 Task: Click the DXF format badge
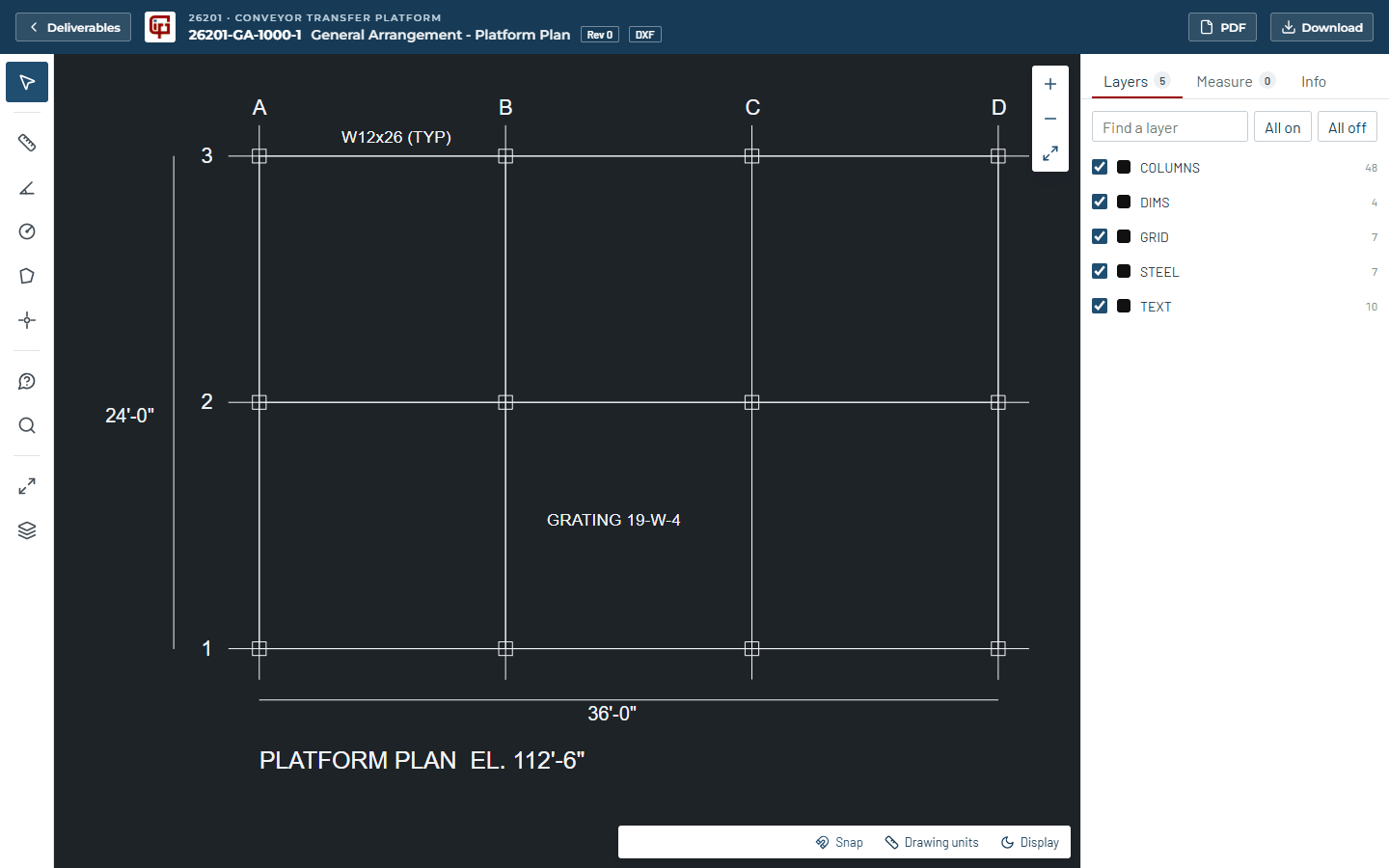tap(645, 35)
